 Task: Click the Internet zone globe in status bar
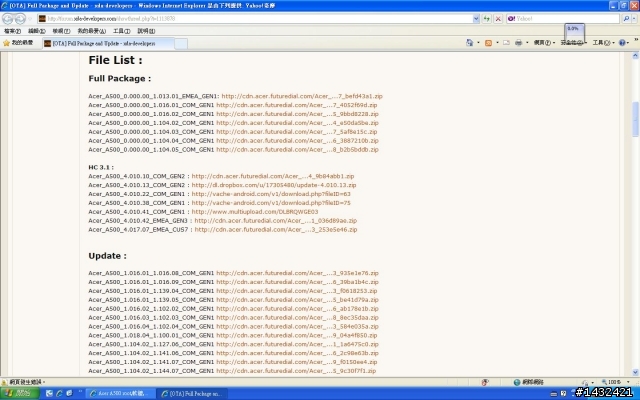pos(517,382)
